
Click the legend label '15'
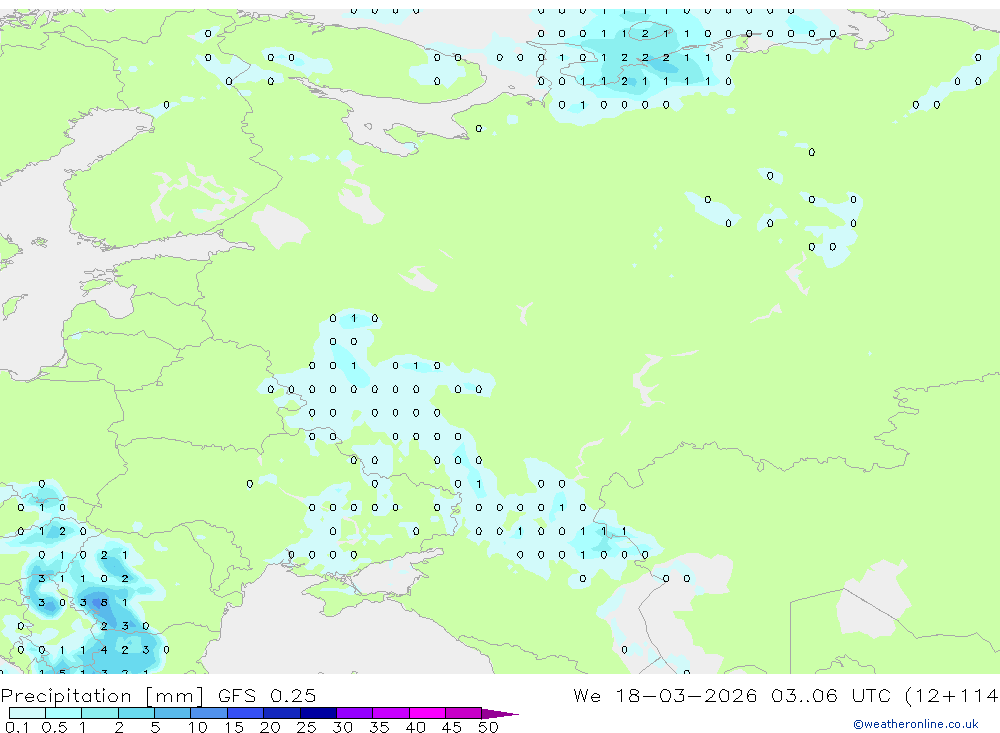click(234, 727)
